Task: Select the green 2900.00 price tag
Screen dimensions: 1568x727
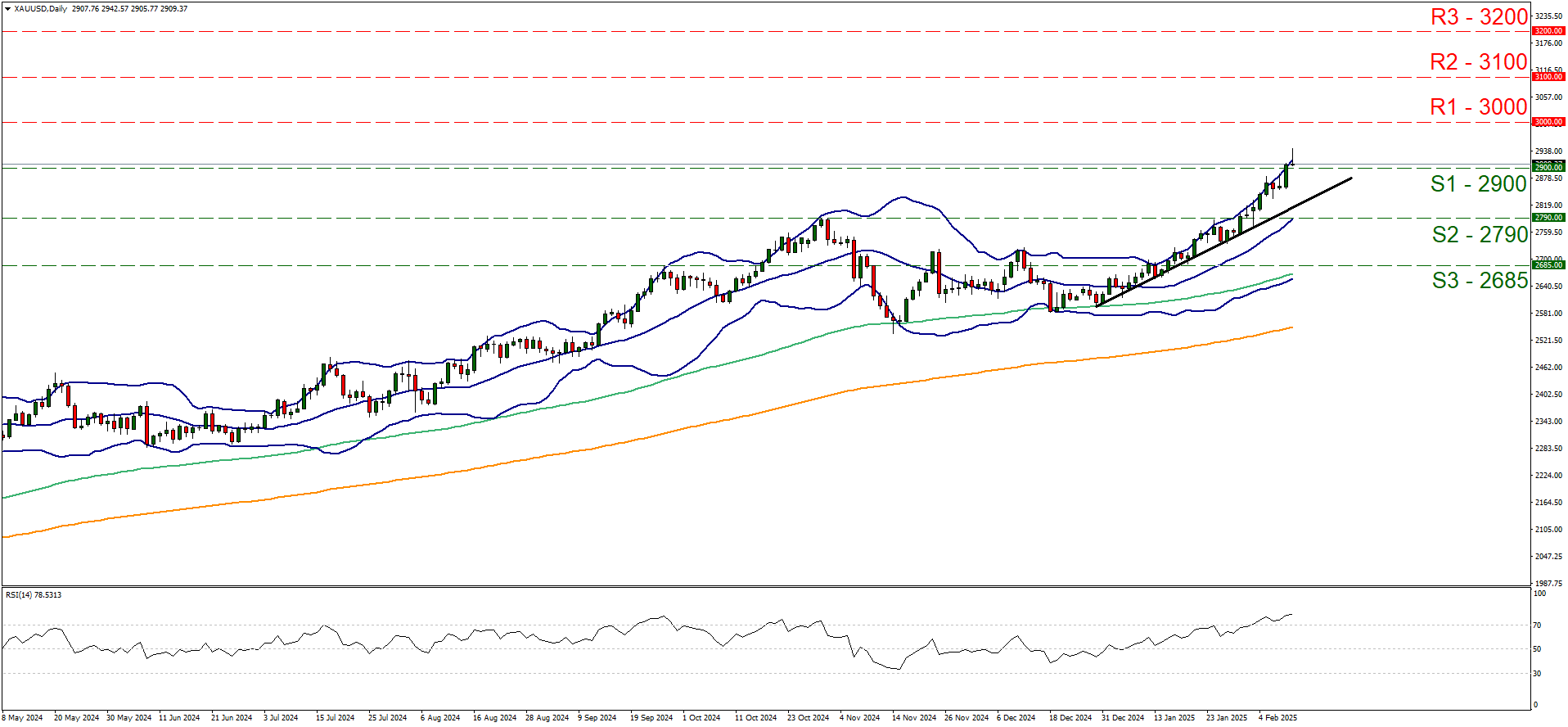Action: tap(1548, 167)
